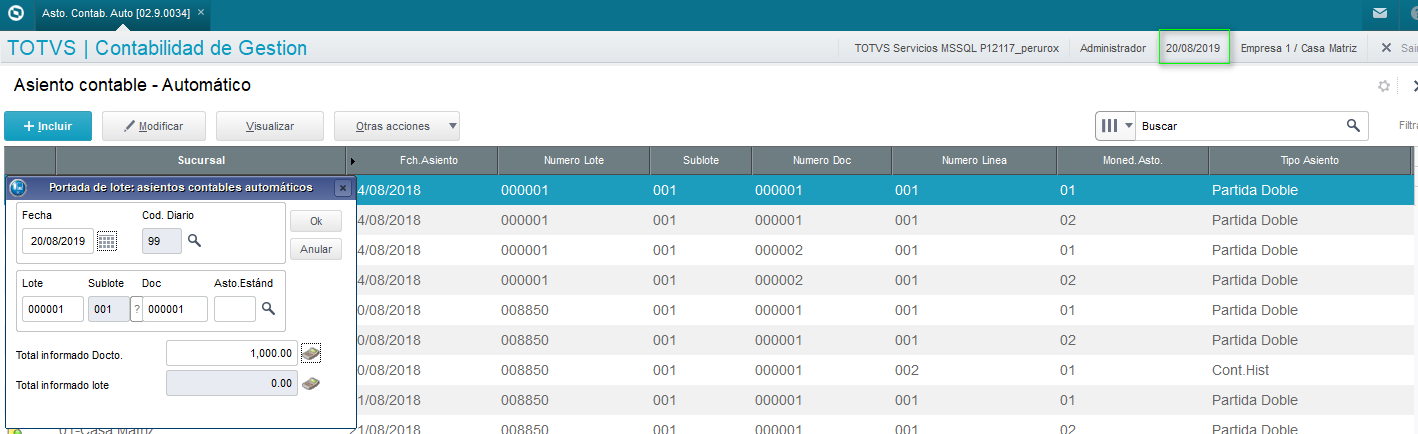Click the Total informado Docto. field
The width and height of the screenshot is (1418, 434).
[232, 353]
